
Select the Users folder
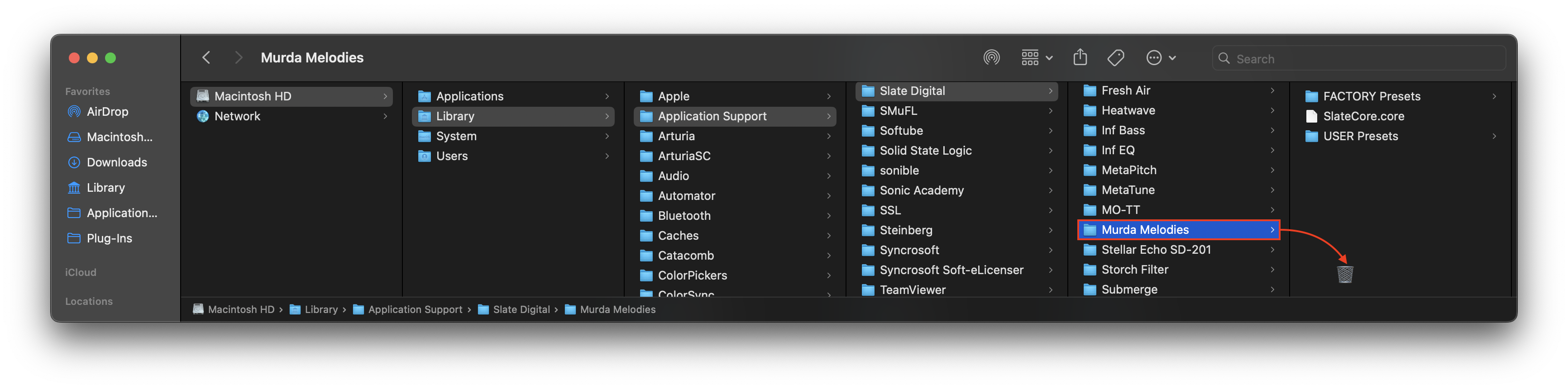point(513,156)
